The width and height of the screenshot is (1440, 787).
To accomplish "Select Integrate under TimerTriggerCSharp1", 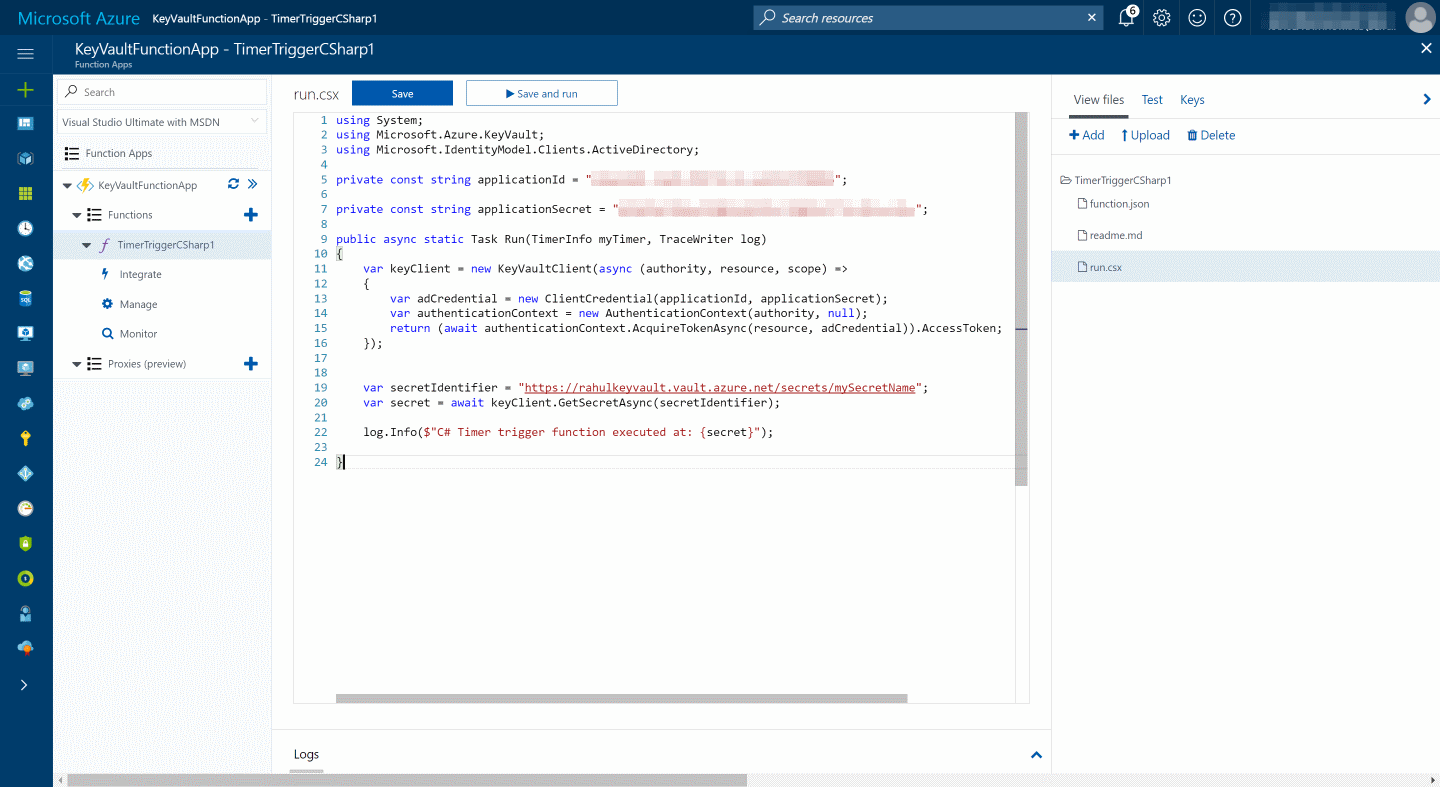I will (x=140, y=274).
